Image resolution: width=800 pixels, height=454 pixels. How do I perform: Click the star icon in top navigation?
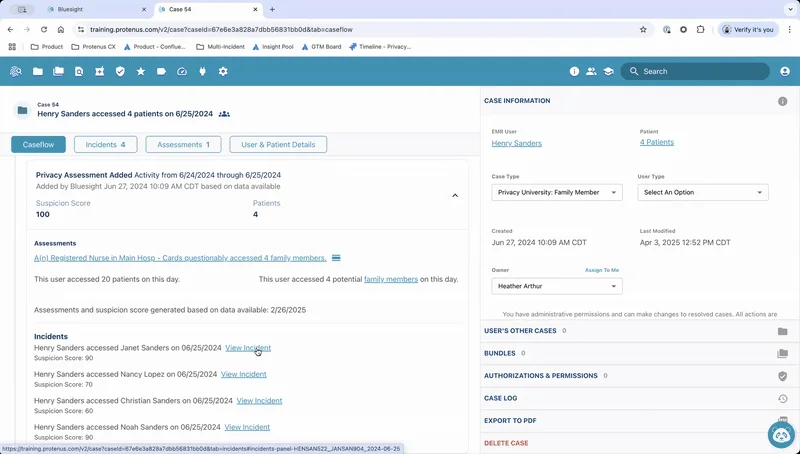coord(140,72)
